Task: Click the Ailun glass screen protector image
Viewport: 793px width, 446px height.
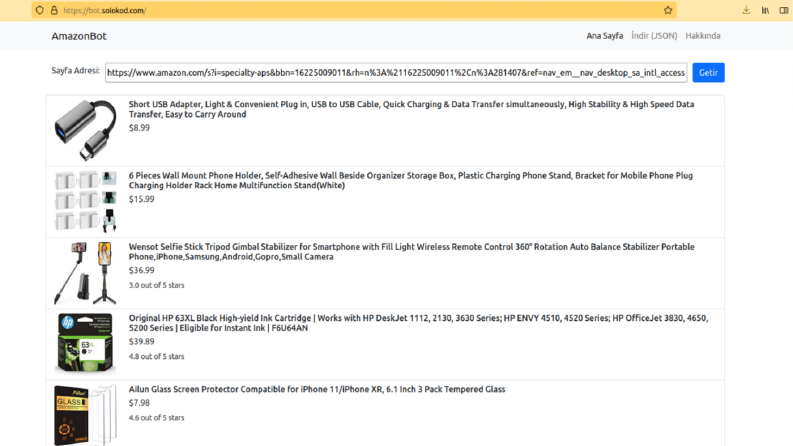Action: tap(85, 415)
